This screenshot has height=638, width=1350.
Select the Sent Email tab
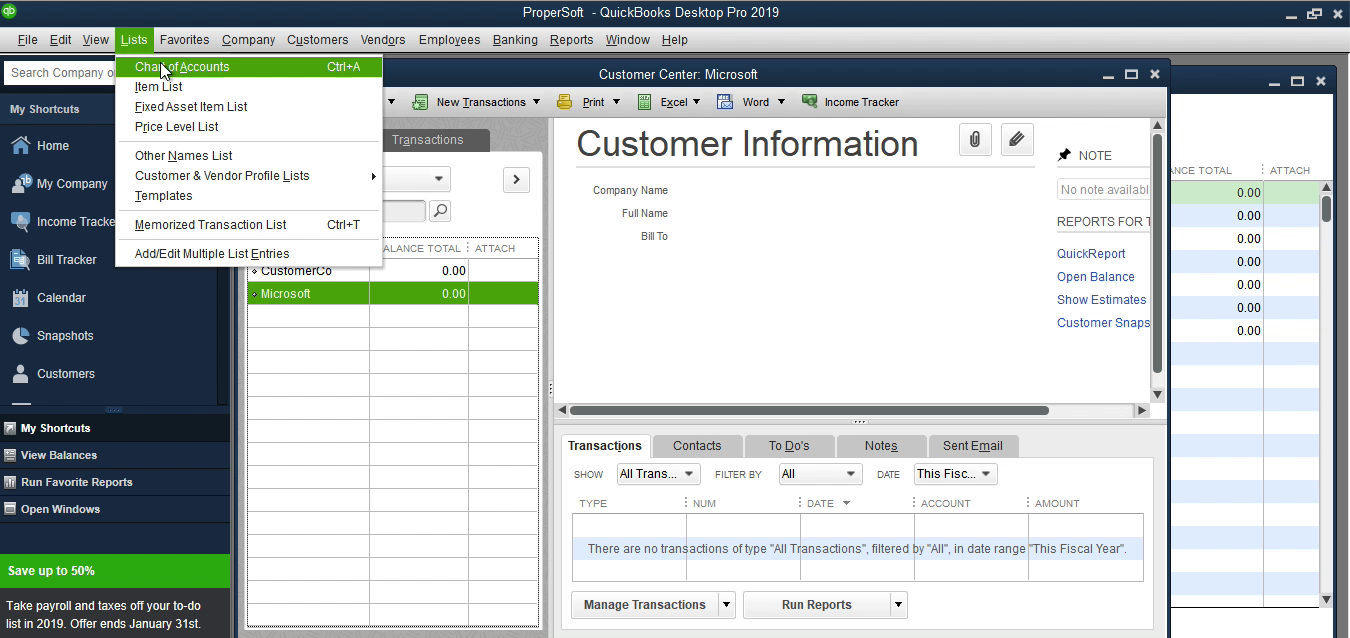click(973, 446)
